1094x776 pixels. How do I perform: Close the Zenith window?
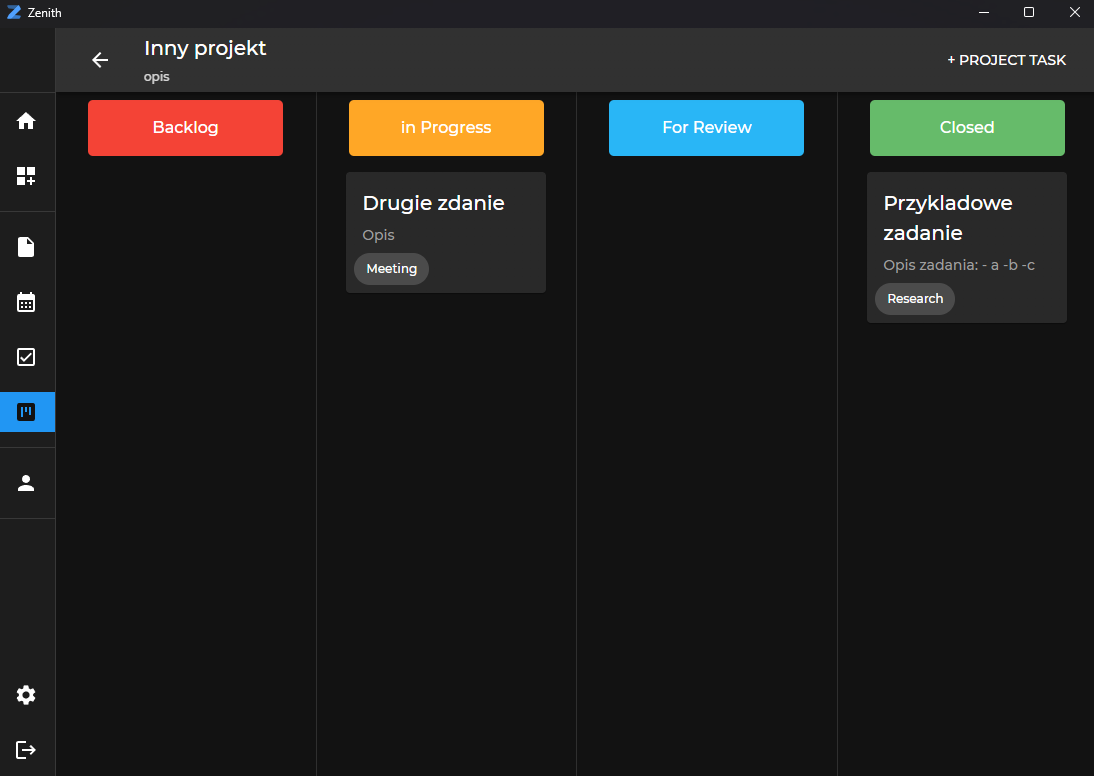[1074, 13]
